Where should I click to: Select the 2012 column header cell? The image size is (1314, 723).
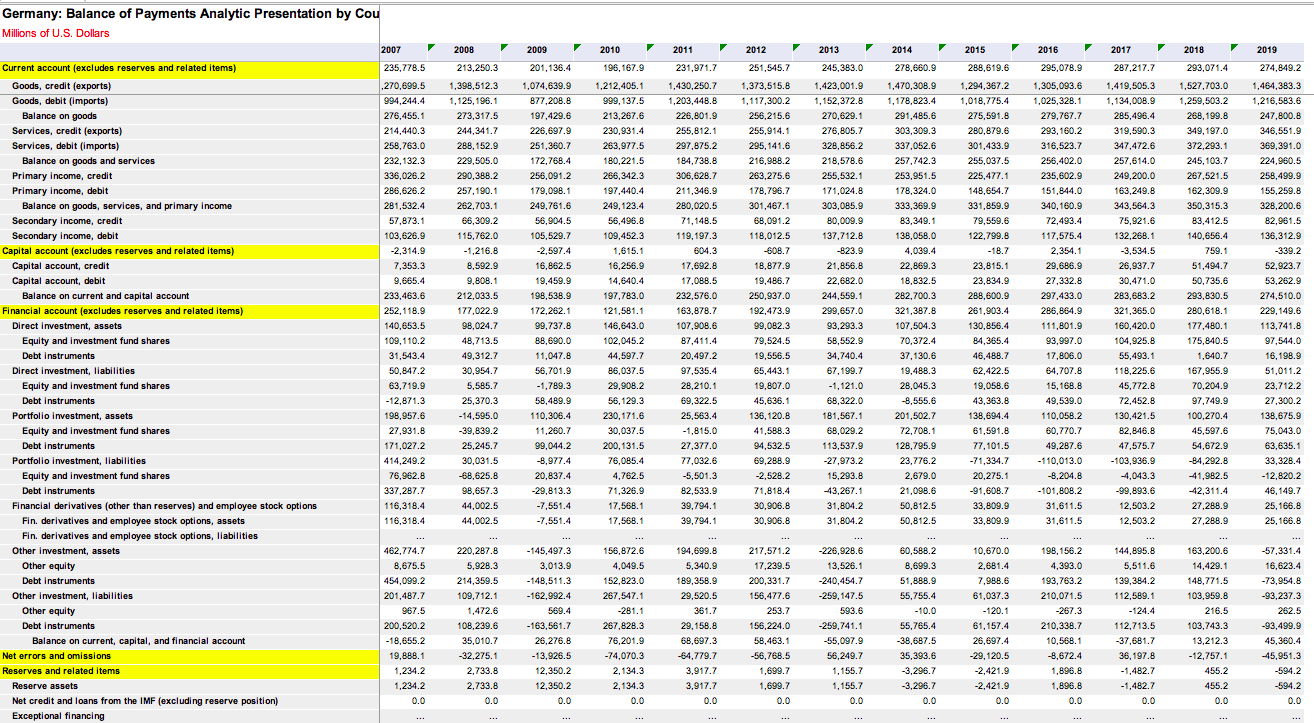click(x=755, y=50)
